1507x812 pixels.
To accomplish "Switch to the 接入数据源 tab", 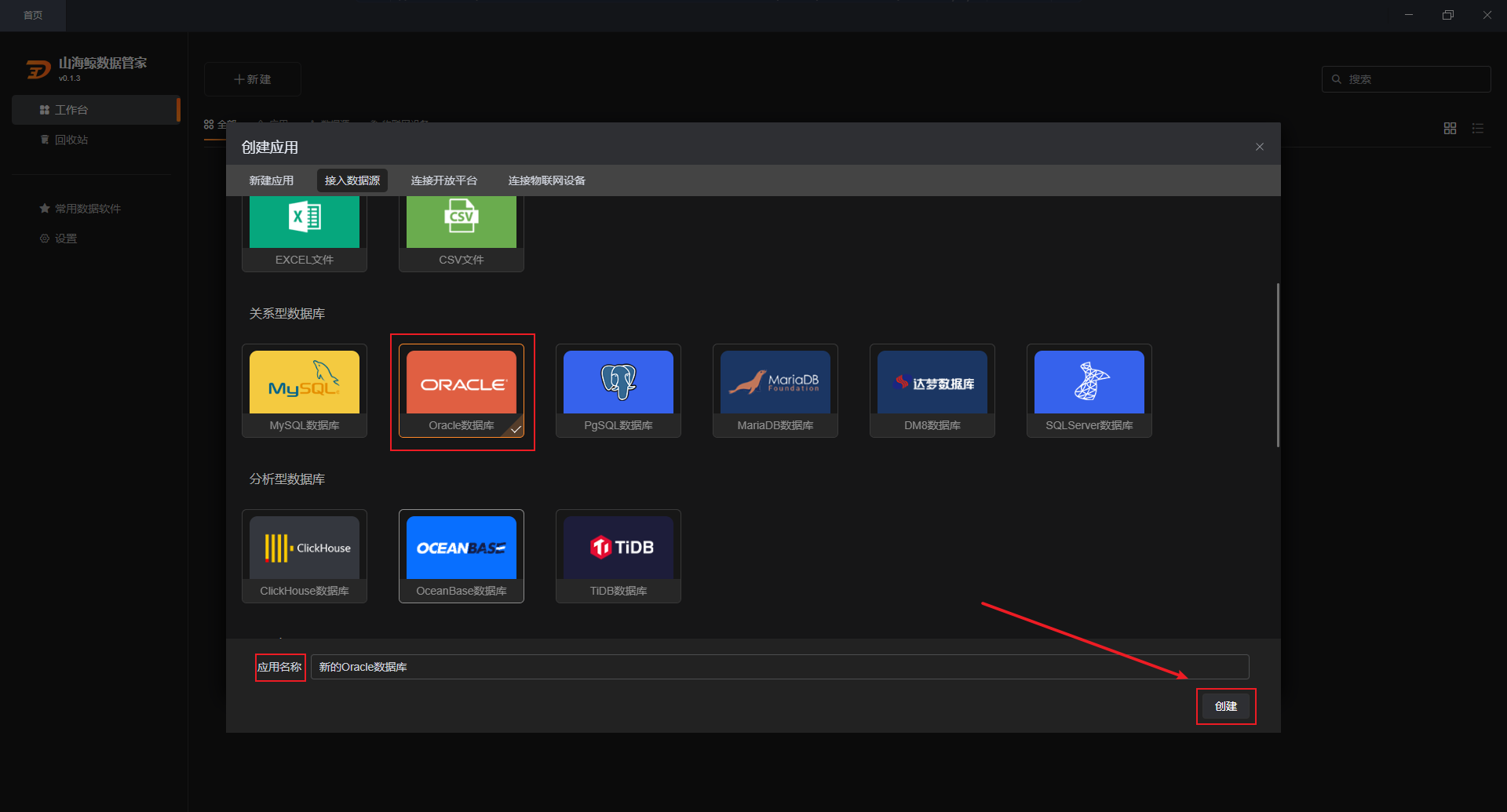I will pos(352,180).
